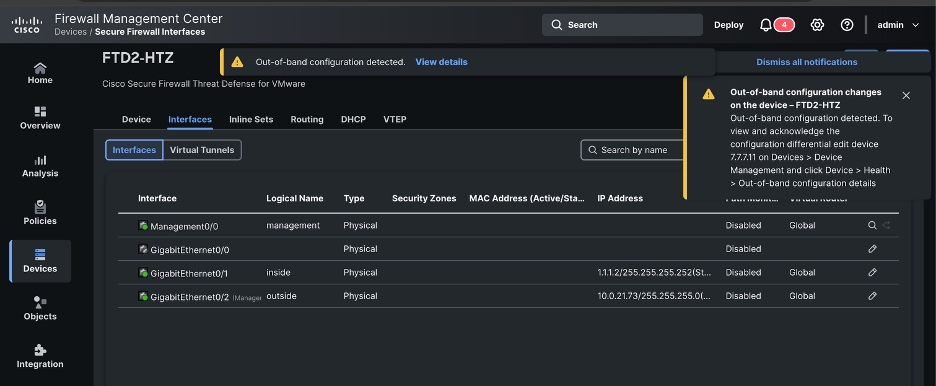Click the Deploy button
The width and height of the screenshot is (936, 386).
click(x=729, y=25)
